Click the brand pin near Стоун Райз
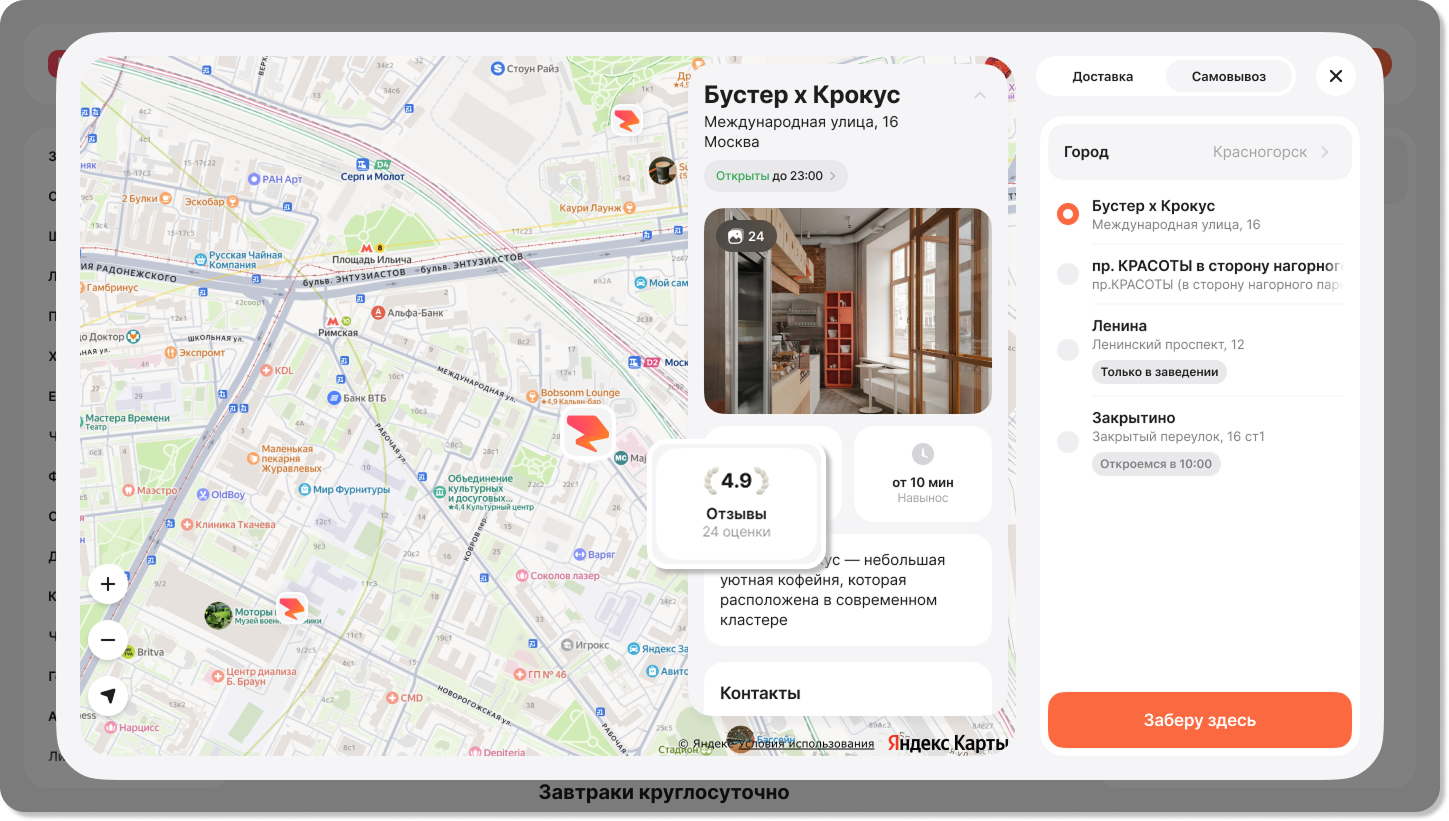Image resolution: width=1449 pixels, height=821 pixels. (627, 120)
